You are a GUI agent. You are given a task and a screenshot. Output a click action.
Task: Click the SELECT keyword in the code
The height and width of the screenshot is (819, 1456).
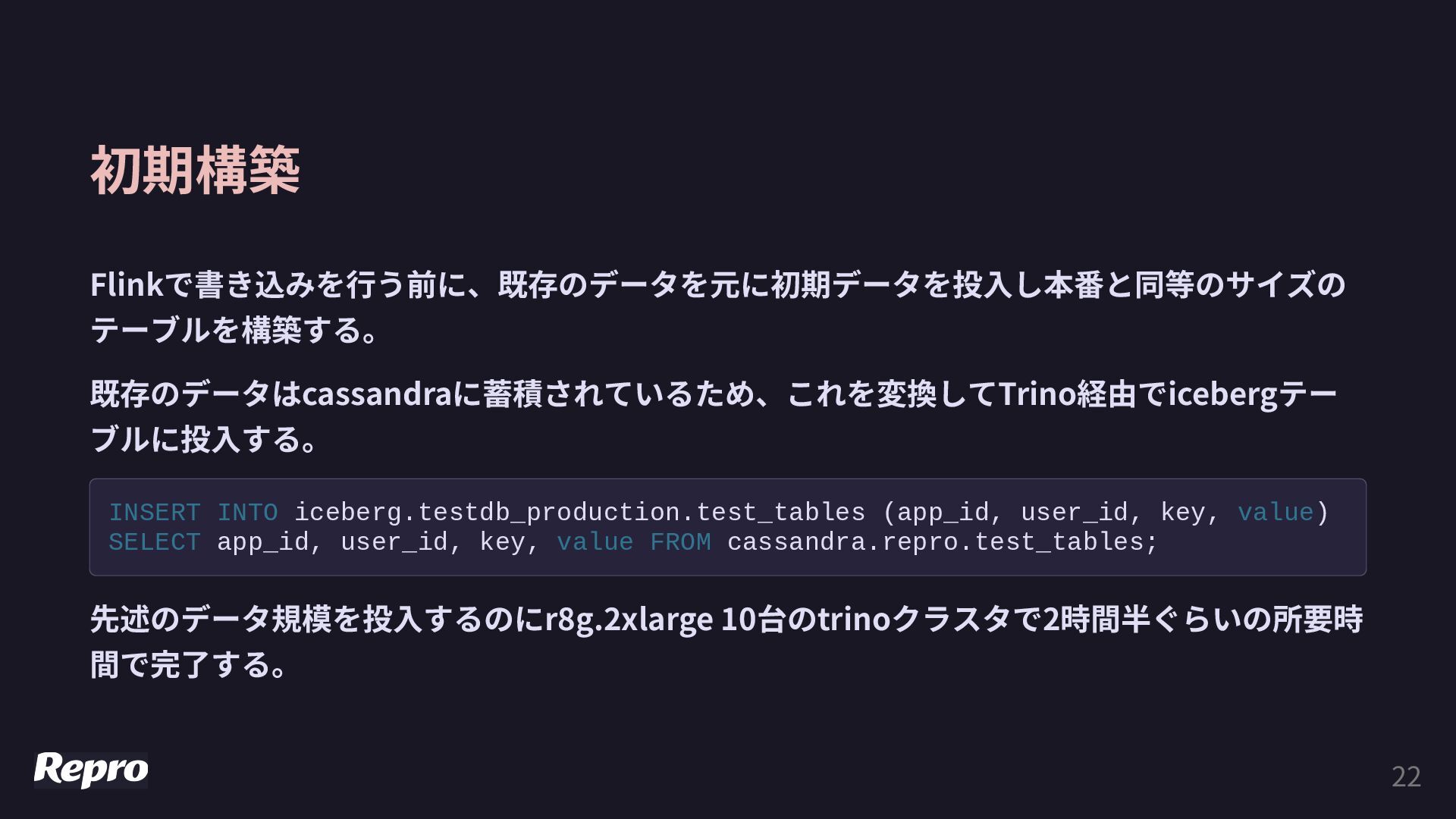155,542
